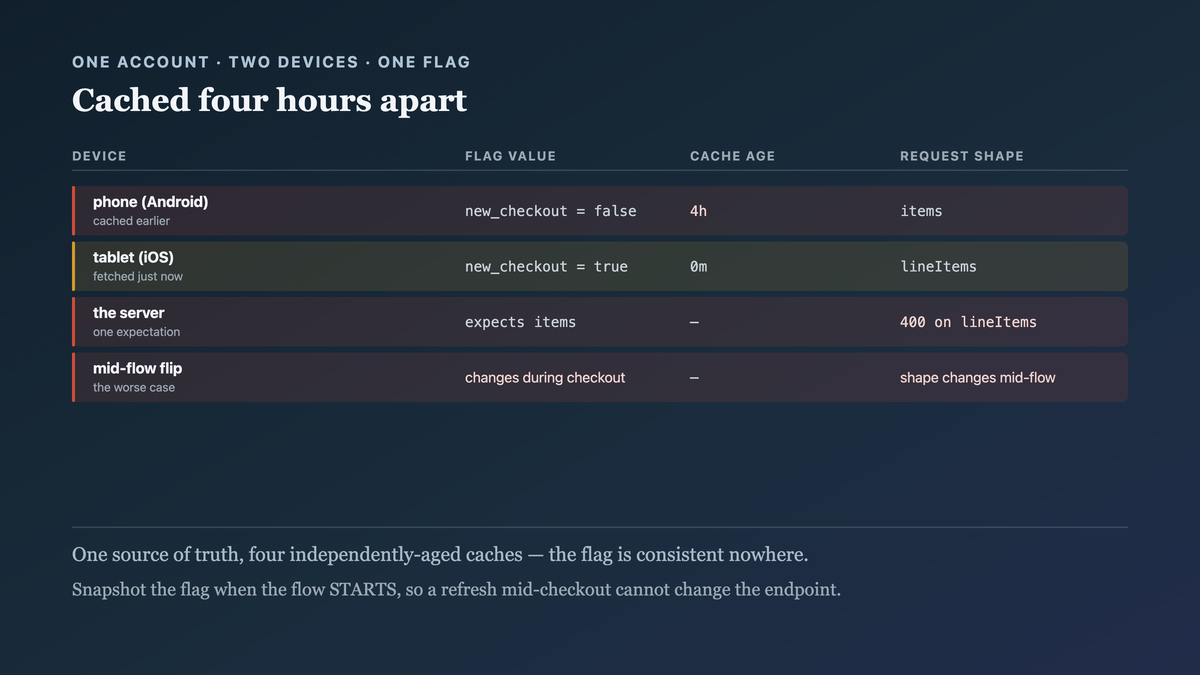The width and height of the screenshot is (1200, 675).
Task: Select the 'tablet (iOS)' device name
Action: tap(133, 257)
